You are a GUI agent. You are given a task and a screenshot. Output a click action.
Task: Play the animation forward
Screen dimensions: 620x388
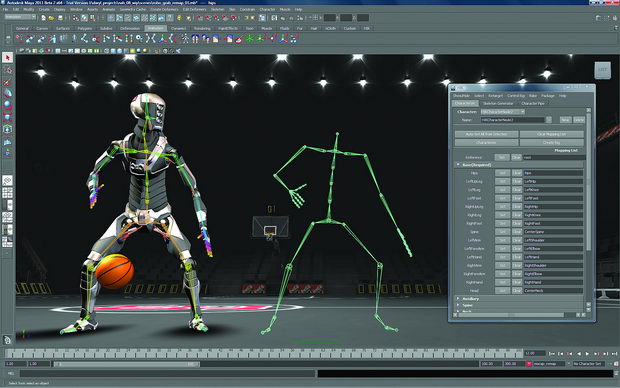(587, 353)
